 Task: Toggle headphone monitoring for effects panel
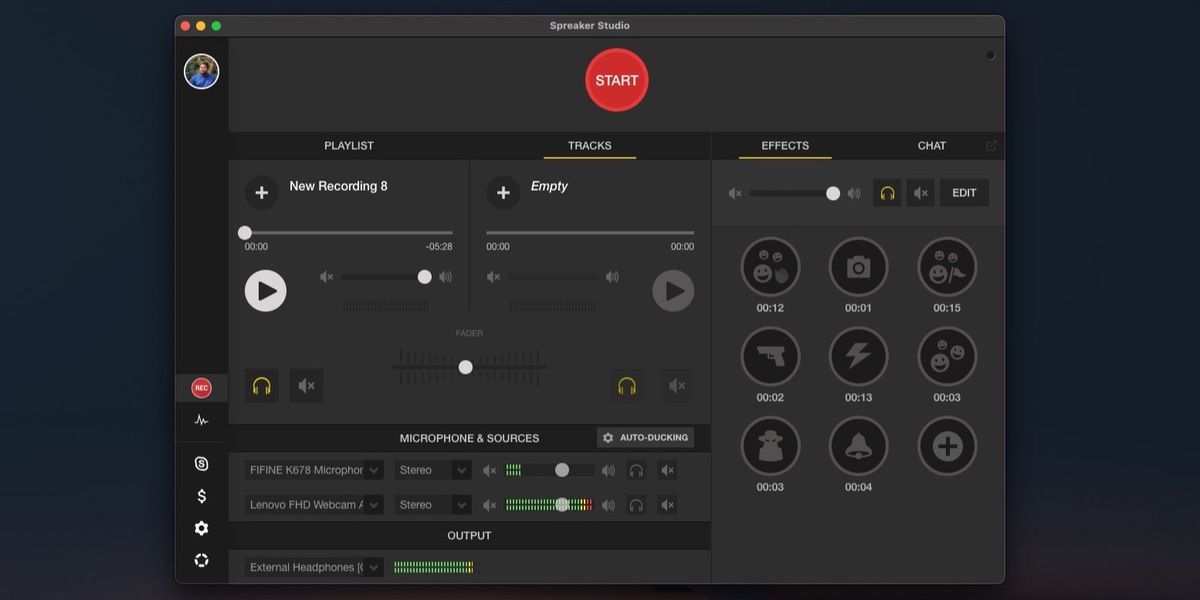point(887,193)
